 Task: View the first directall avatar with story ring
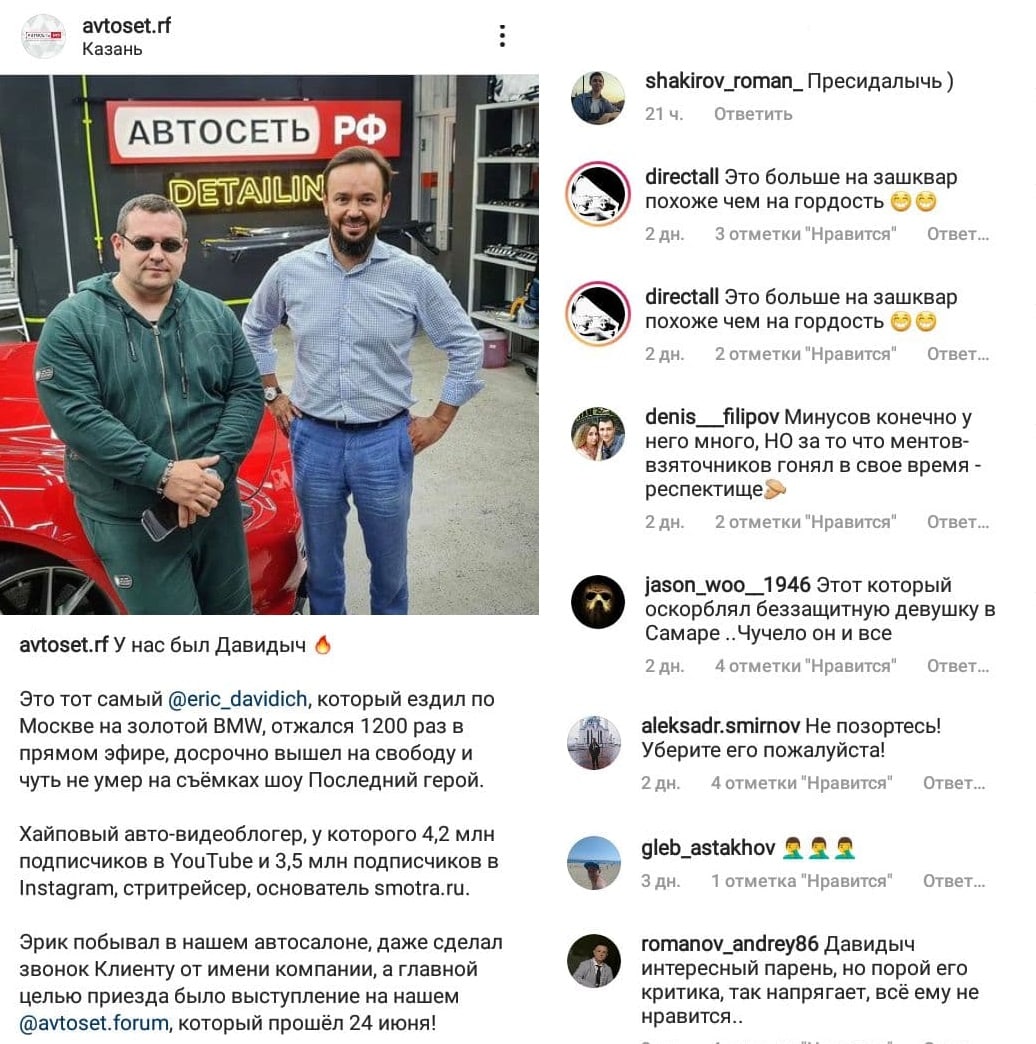point(598,194)
